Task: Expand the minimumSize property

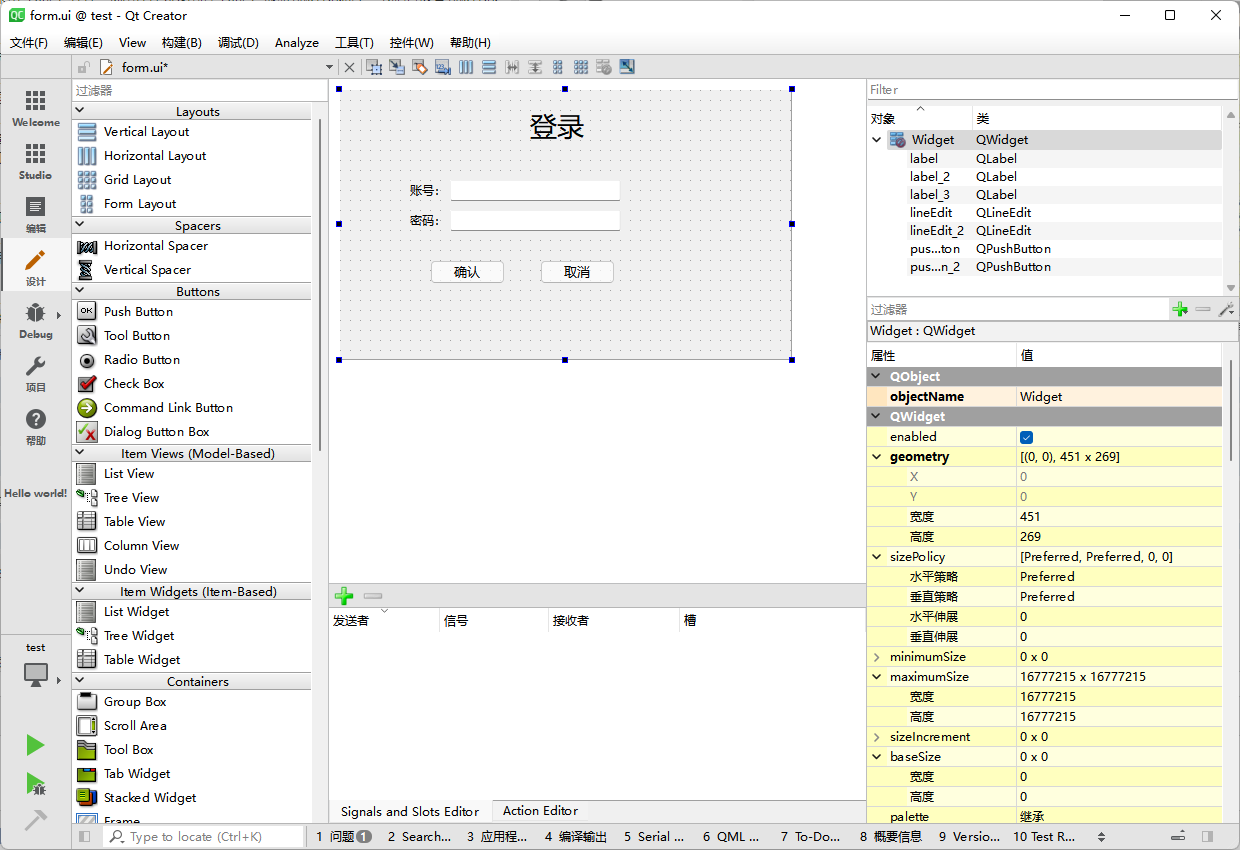Action: (877, 657)
